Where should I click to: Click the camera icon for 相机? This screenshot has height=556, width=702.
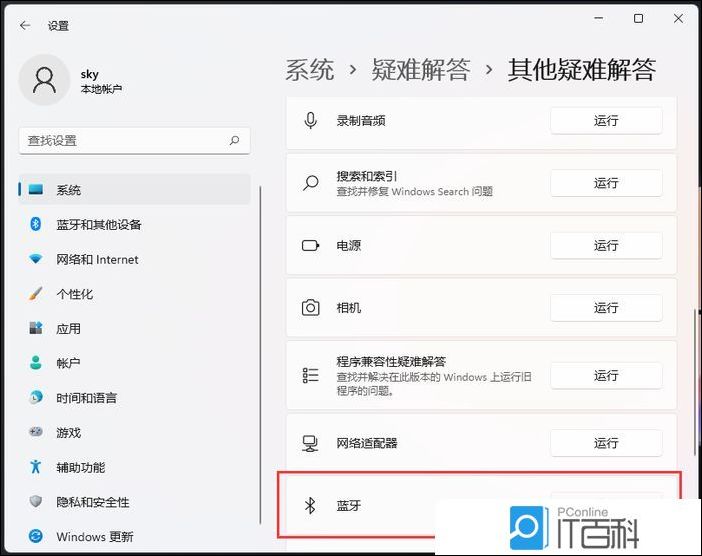(x=310, y=308)
